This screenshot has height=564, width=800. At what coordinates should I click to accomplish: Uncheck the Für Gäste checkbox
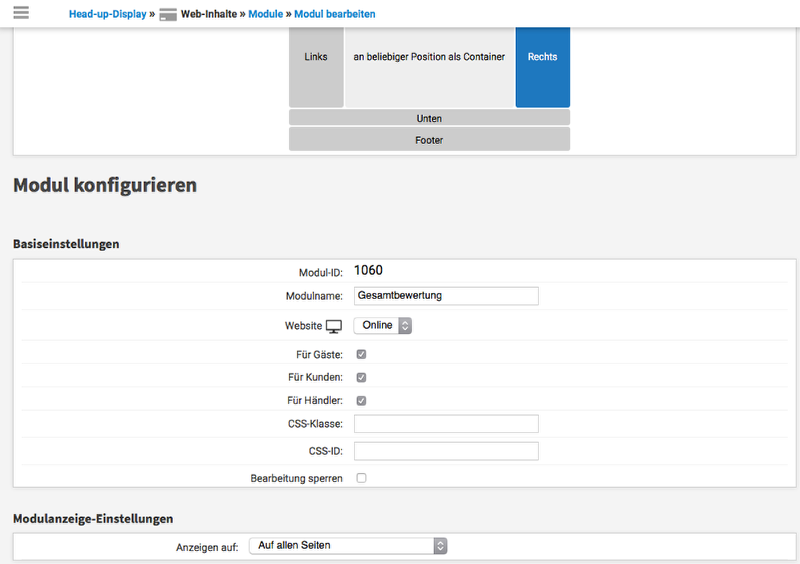click(x=361, y=354)
